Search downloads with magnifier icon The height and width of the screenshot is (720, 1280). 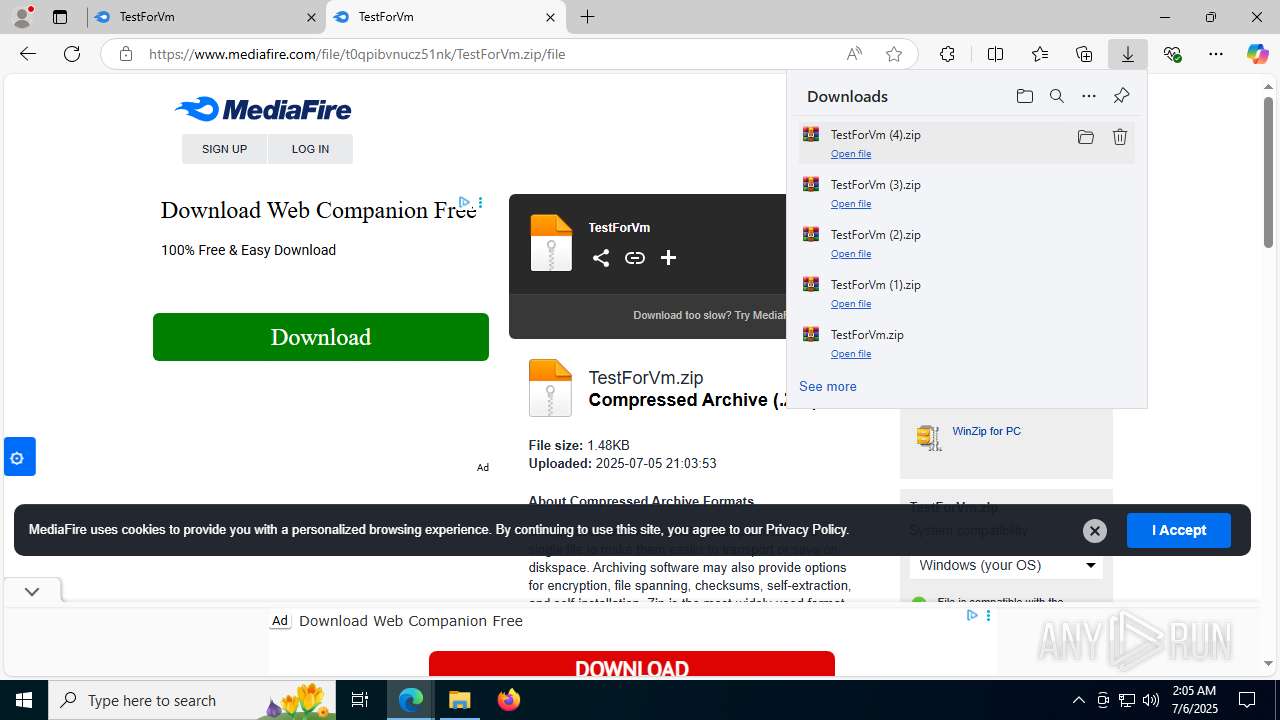tap(1057, 96)
